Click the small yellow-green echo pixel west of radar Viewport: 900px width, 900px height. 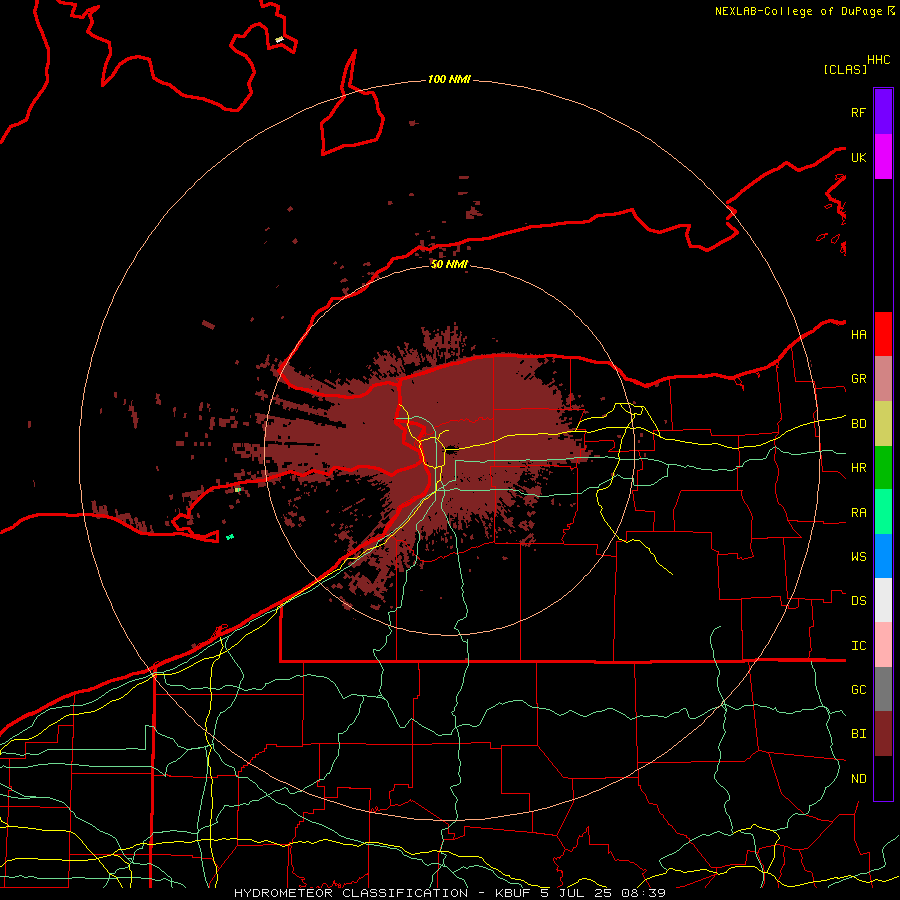(x=238, y=490)
